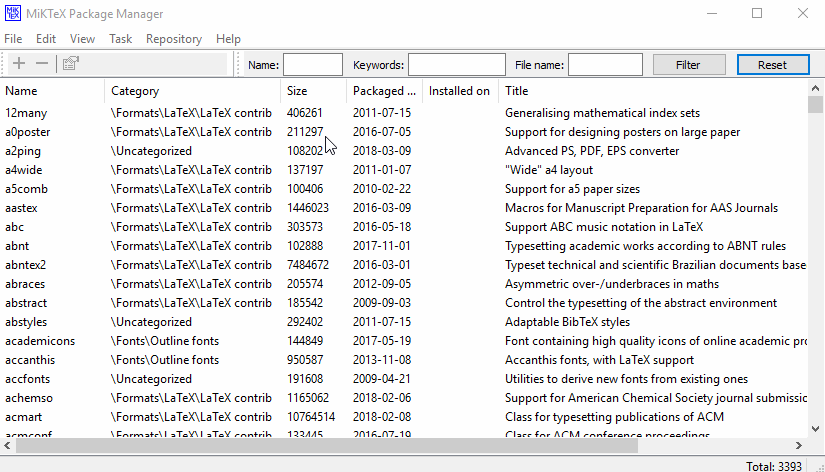Open the Help menu
The width and height of the screenshot is (825, 472).
coord(228,39)
